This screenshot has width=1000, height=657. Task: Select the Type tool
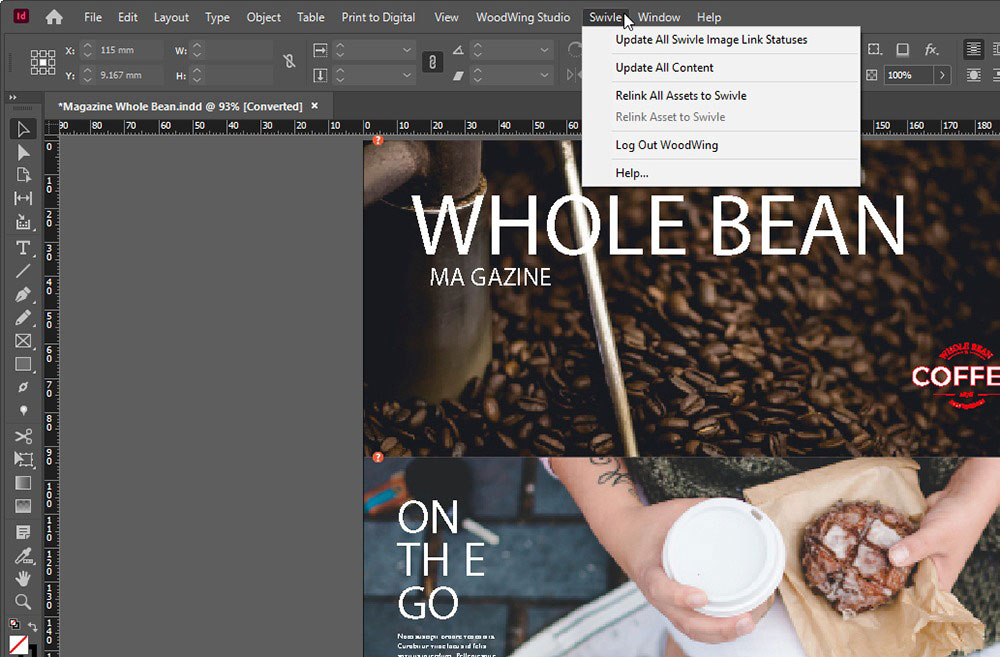22,248
